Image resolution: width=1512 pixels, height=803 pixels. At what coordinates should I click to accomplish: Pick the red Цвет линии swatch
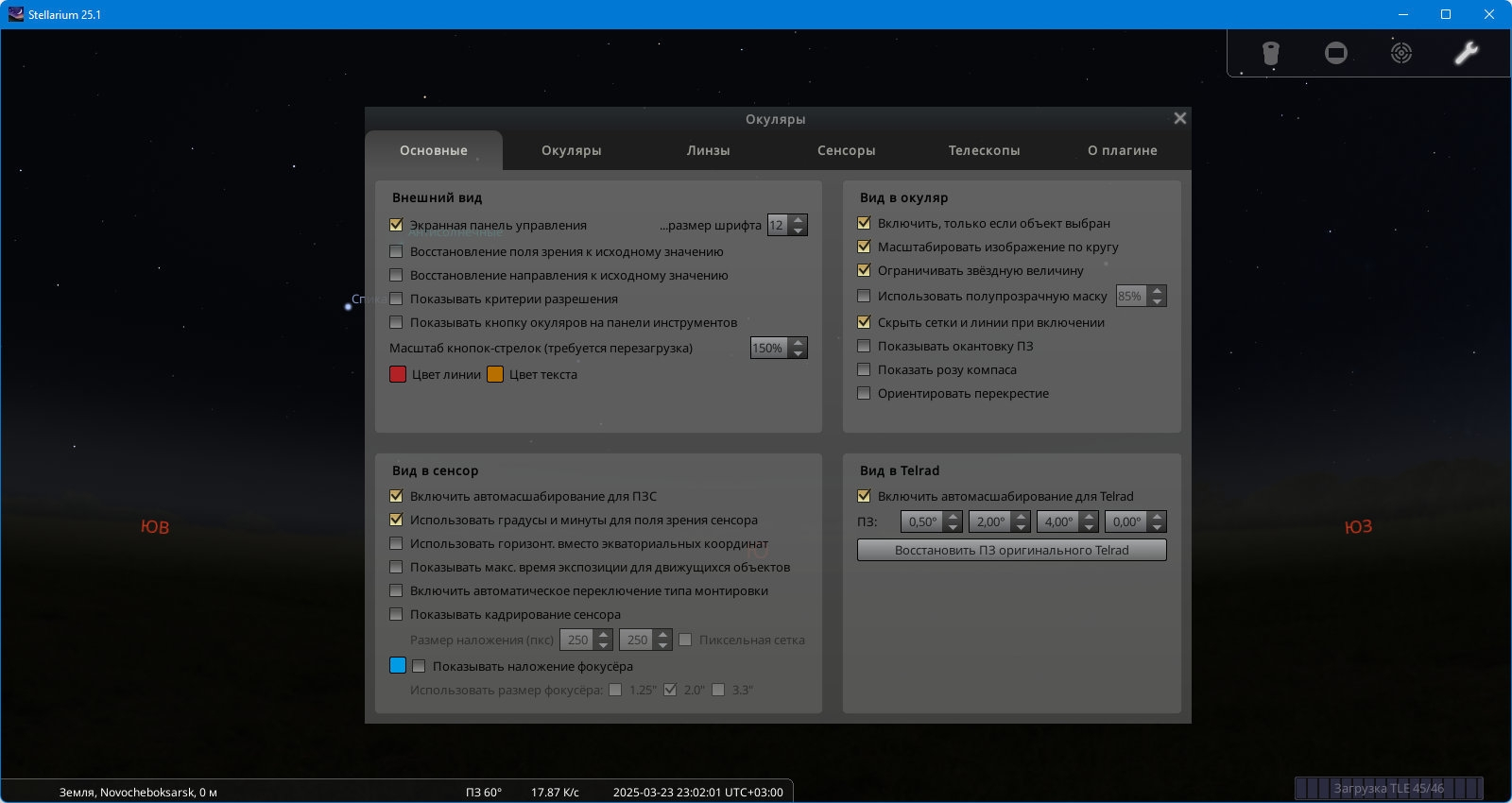(x=398, y=374)
